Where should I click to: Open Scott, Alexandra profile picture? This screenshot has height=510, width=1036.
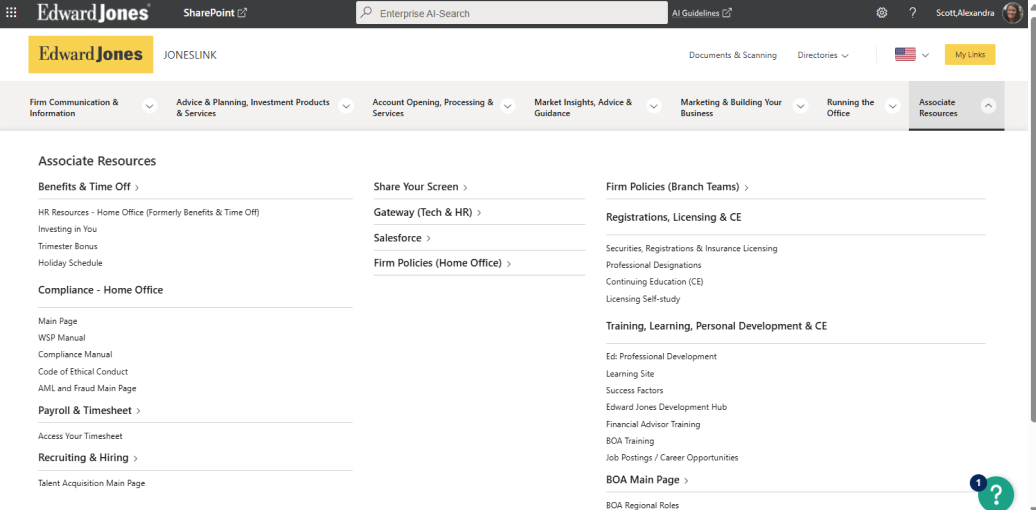(1012, 13)
